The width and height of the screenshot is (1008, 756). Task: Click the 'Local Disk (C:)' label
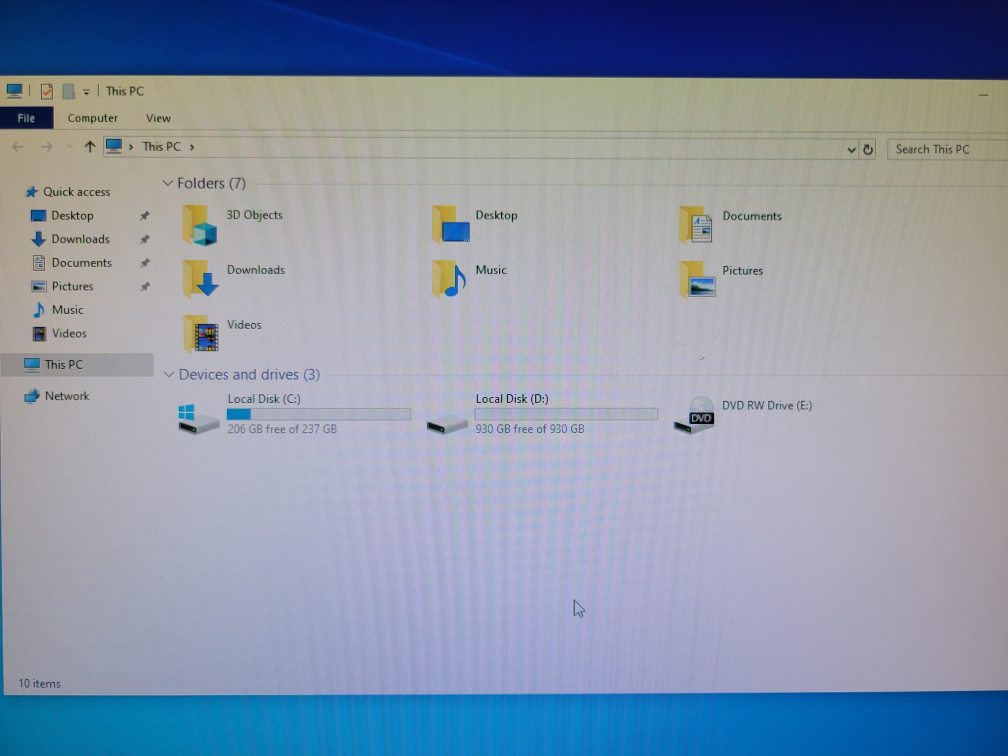[264, 399]
